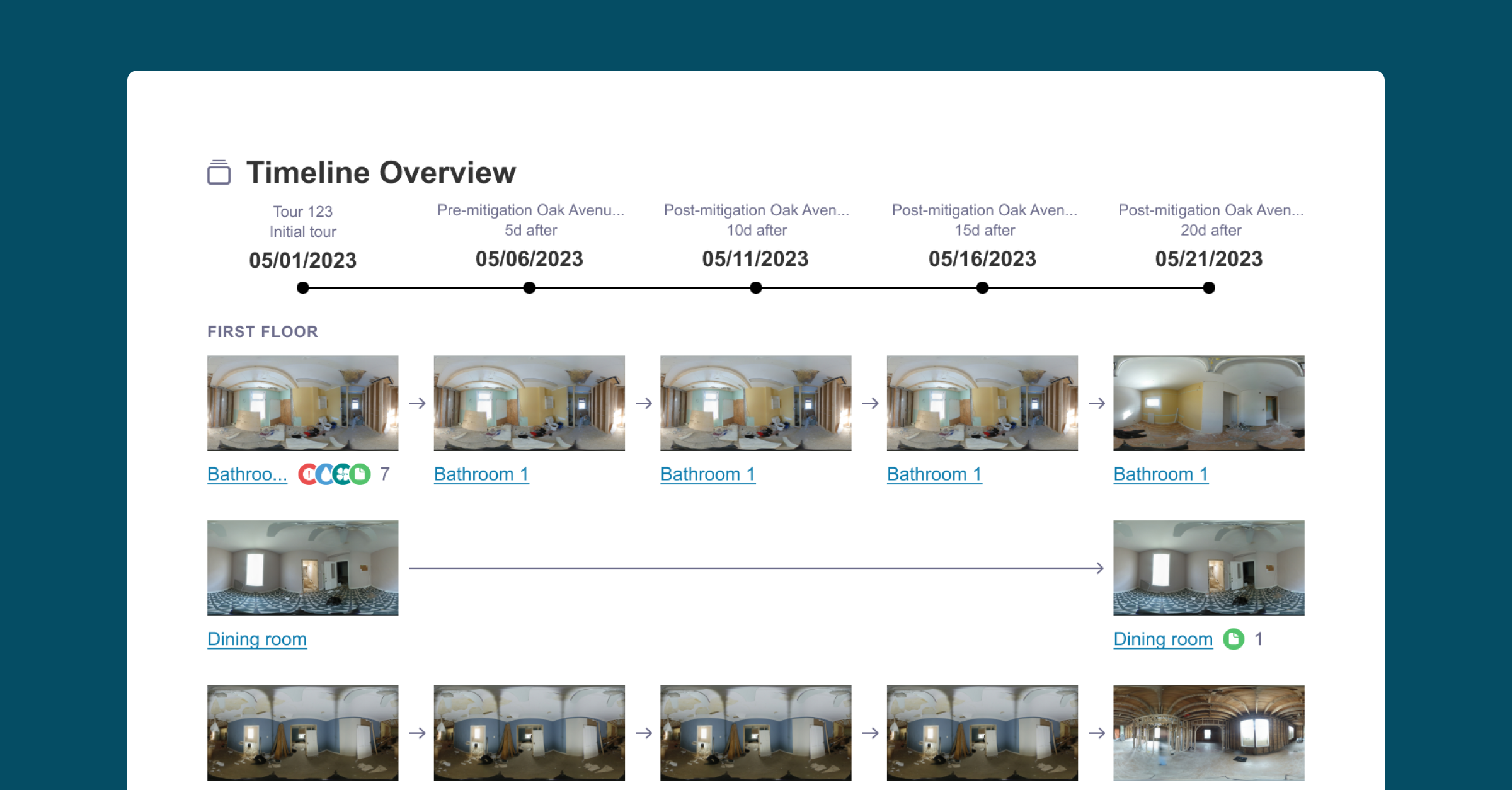Click long arrow between Dining room thumbnails

pos(756,568)
